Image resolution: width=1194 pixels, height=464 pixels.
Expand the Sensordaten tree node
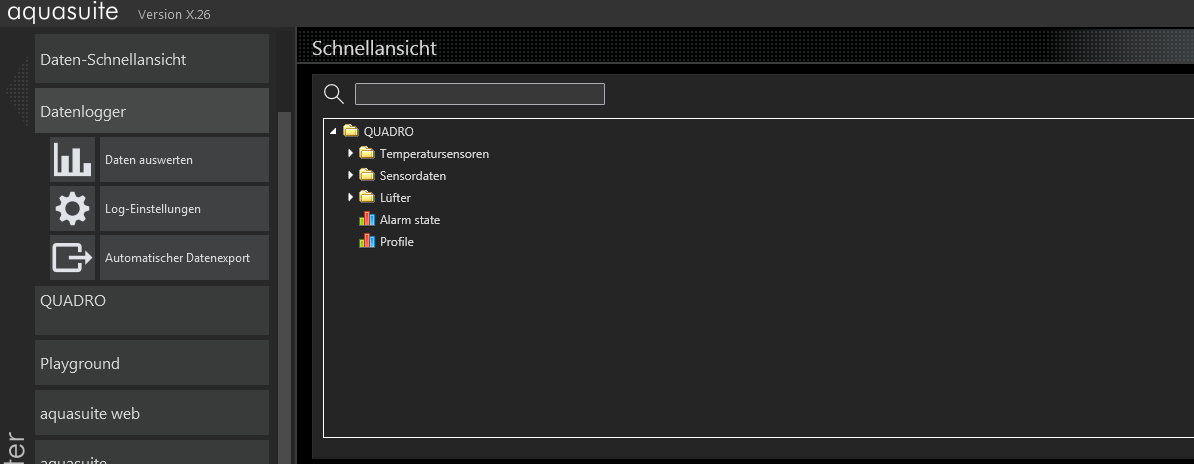(x=350, y=175)
